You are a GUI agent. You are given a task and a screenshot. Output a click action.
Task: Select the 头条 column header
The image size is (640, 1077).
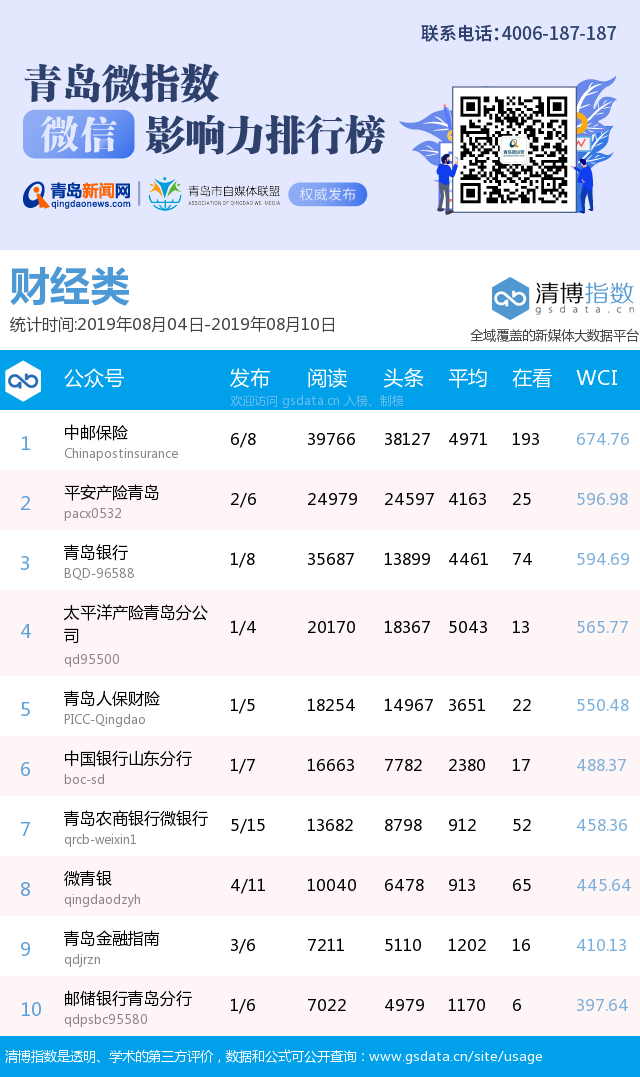click(404, 378)
